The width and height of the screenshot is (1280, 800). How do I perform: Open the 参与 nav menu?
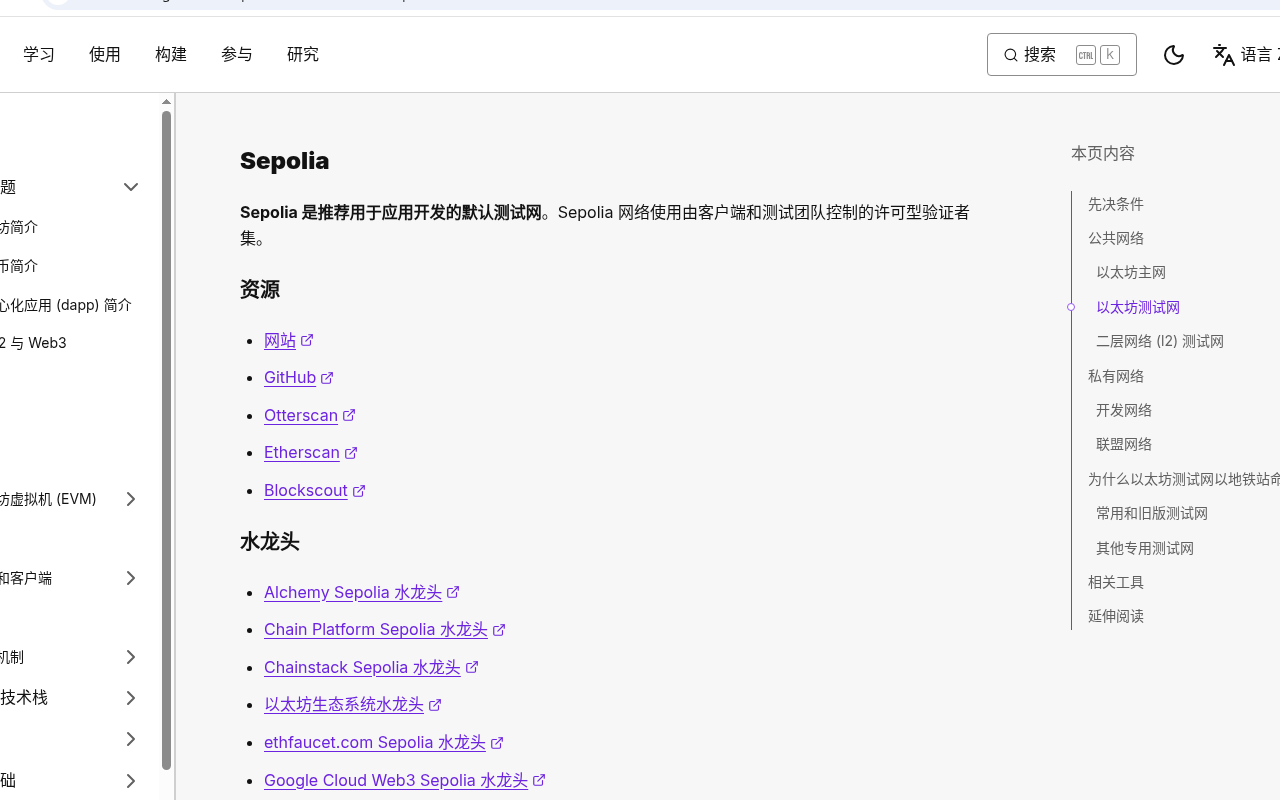pos(237,54)
